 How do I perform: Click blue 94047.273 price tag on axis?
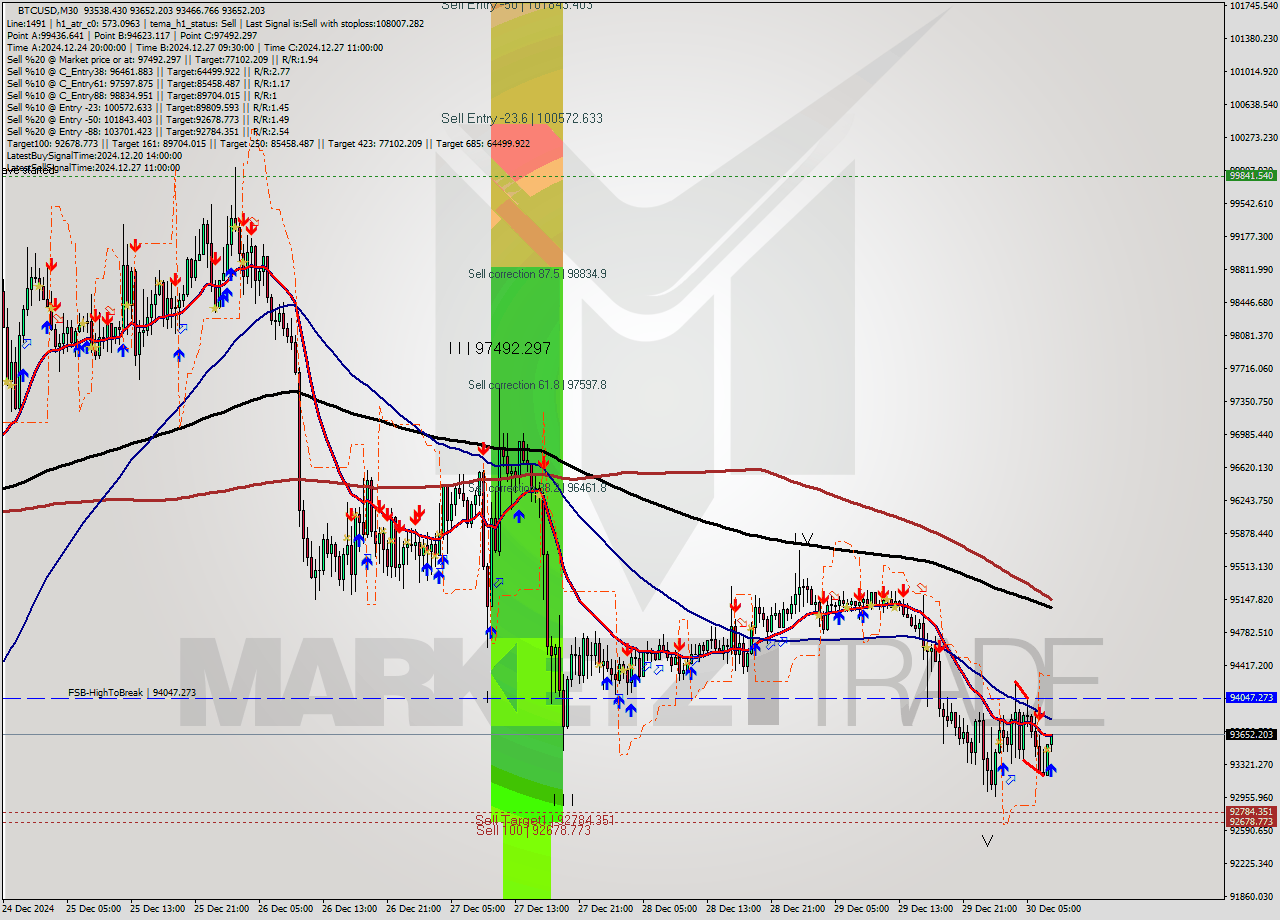pos(1251,698)
